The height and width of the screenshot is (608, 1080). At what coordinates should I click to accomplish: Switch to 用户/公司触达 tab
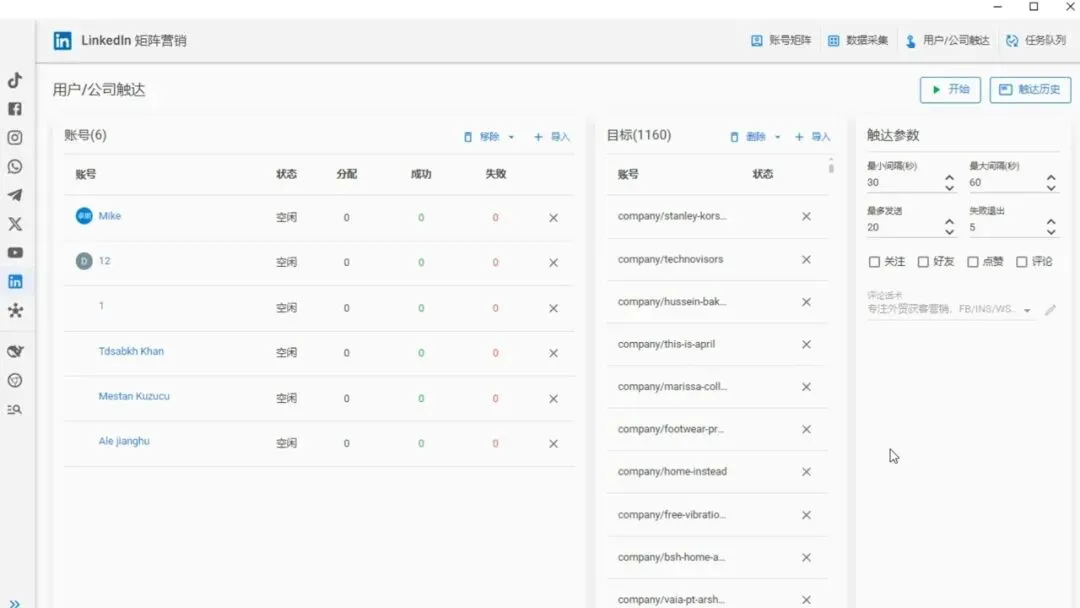(948, 41)
